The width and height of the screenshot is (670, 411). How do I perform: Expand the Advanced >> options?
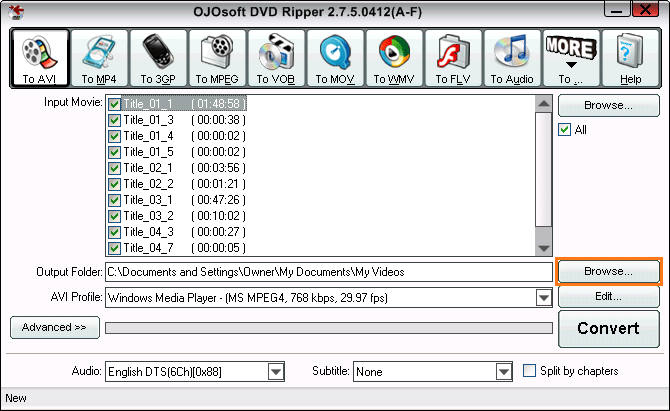(x=55, y=327)
